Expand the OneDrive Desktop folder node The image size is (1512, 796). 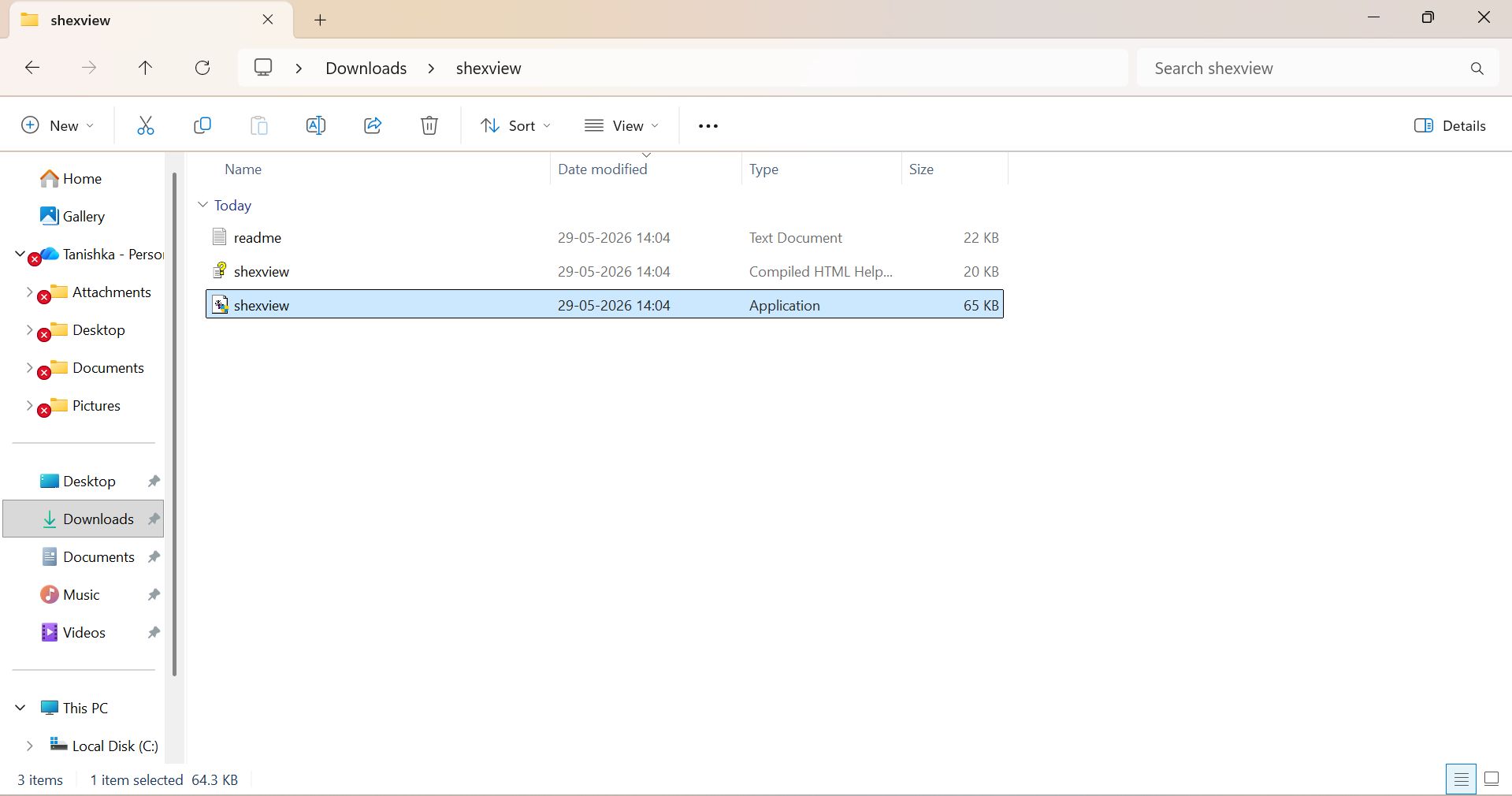pos(29,329)
